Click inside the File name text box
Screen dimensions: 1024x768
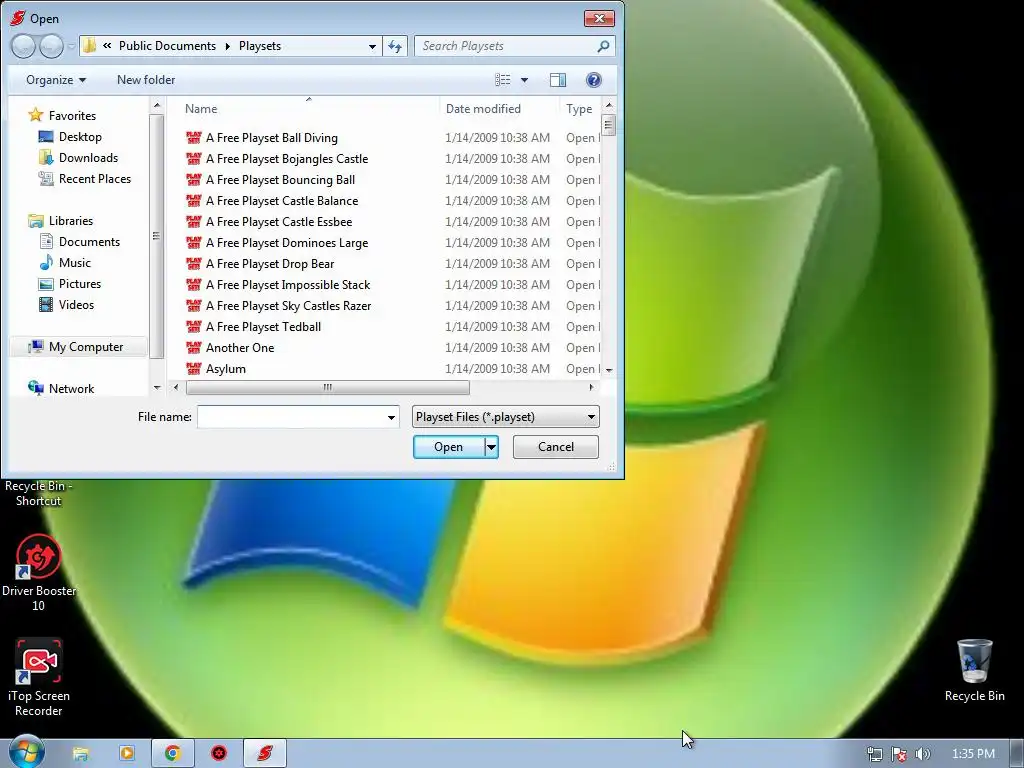pyautogui.click(x=291, y=417)
